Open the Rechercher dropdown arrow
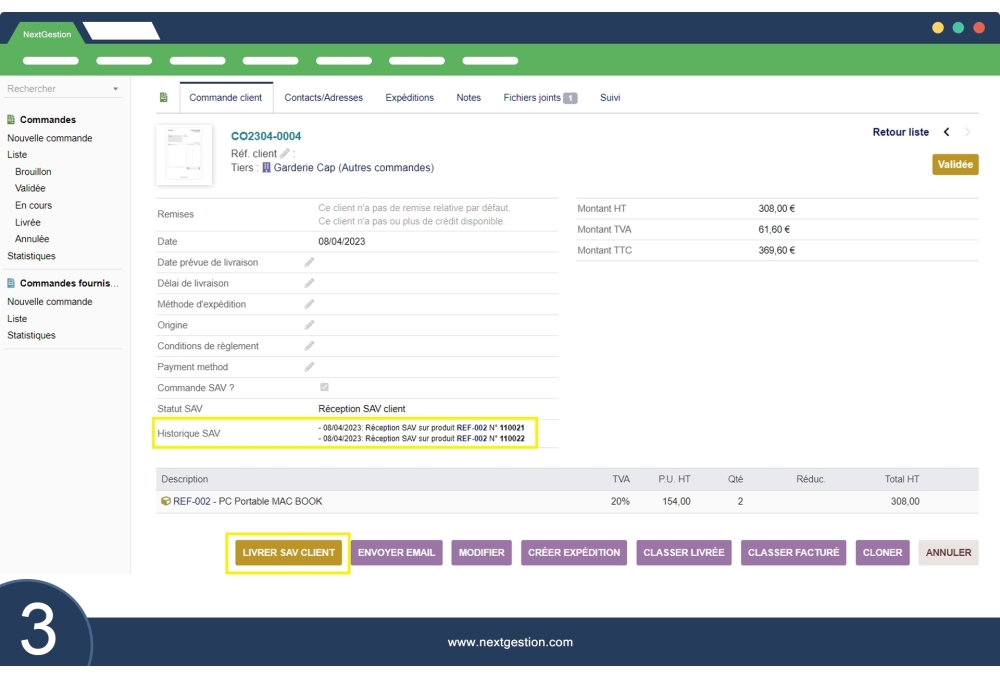The height and width of the screenshot is (679, 1000). [115, 89]
